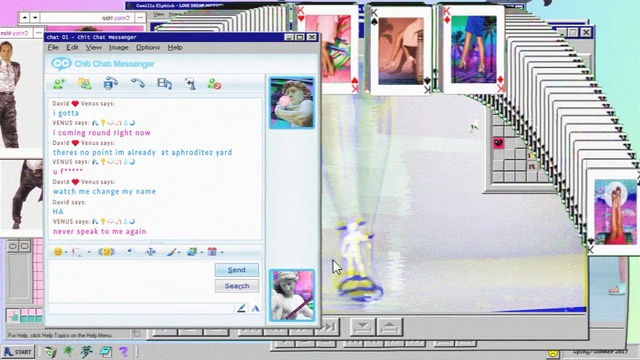
Task: Select the letter A text mode icon
Action: tap(255, 309)
